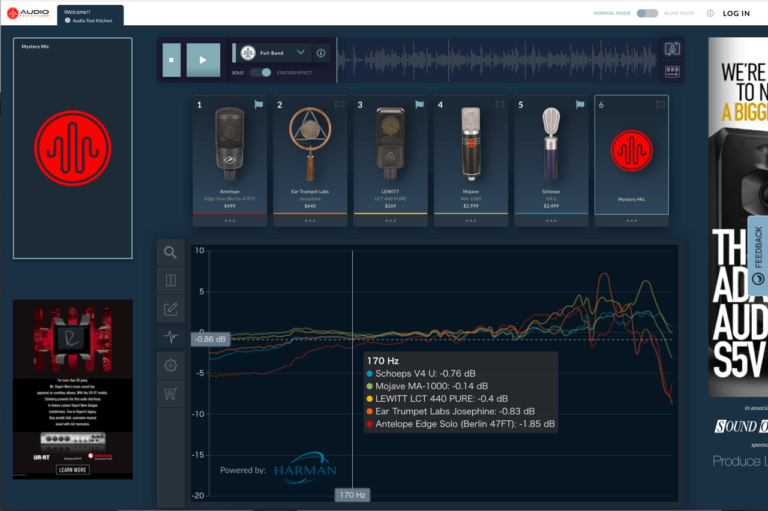Select the Antelope Edge Solo microphone image
The width and height of the screenshot is (768, 511).
tap(230, 144)
